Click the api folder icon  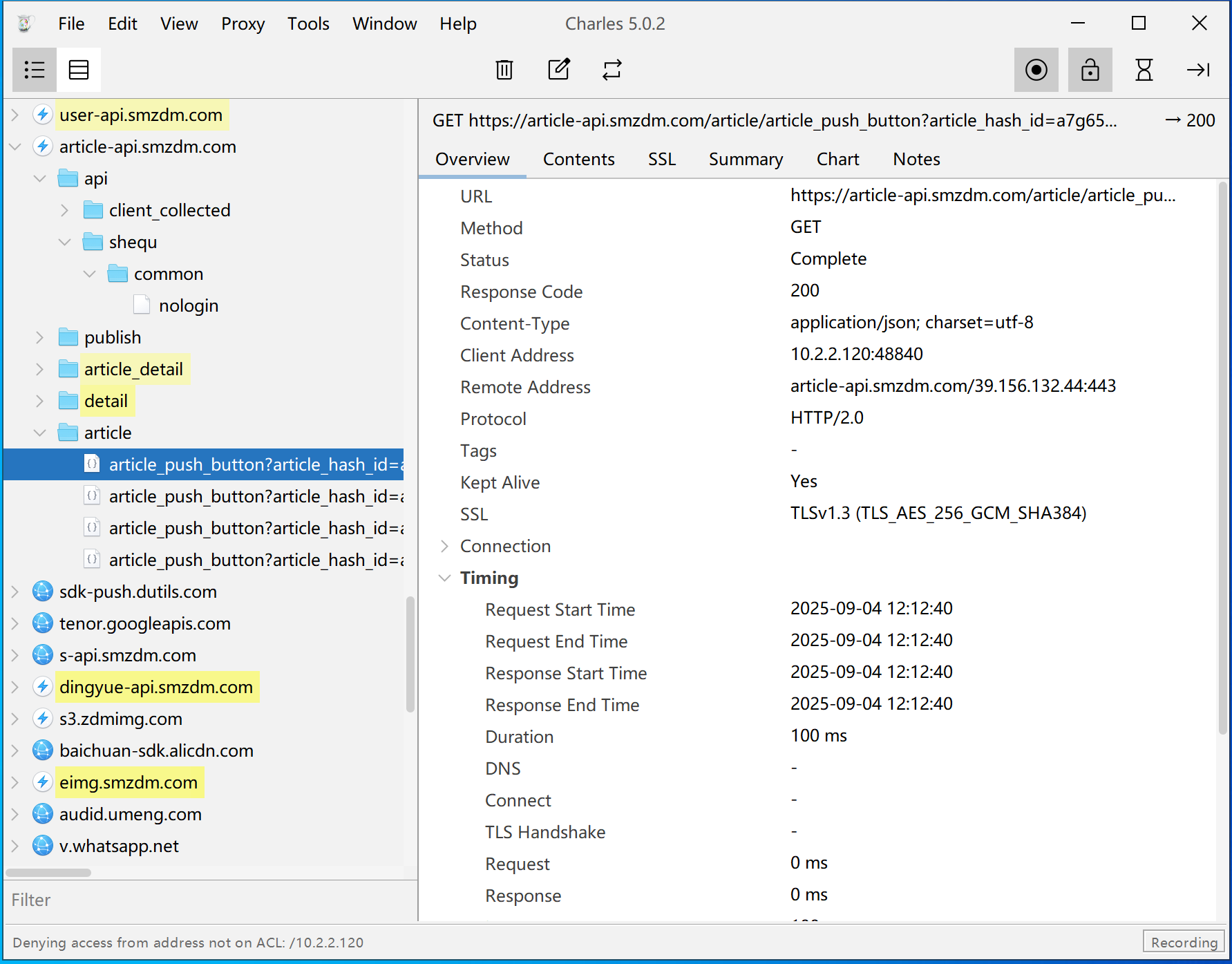click(x=68, y=178)
